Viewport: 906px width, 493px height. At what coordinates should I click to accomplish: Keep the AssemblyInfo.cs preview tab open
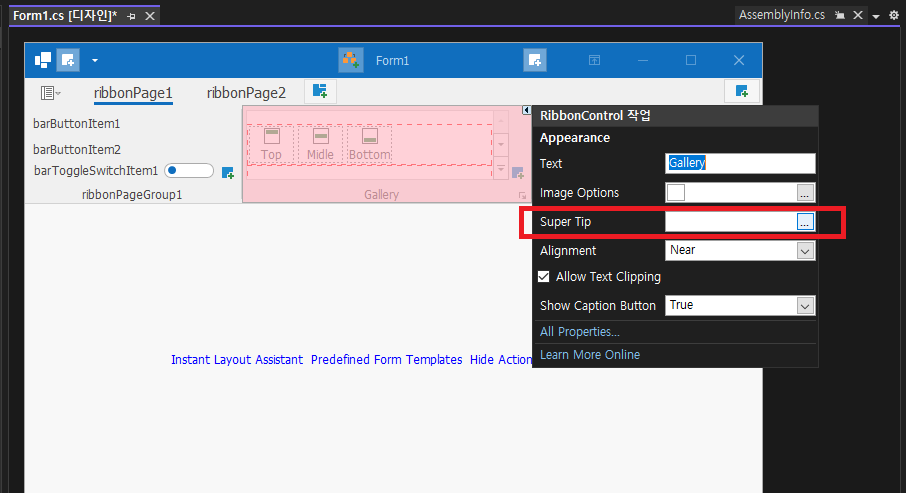[x=840, y=16]
